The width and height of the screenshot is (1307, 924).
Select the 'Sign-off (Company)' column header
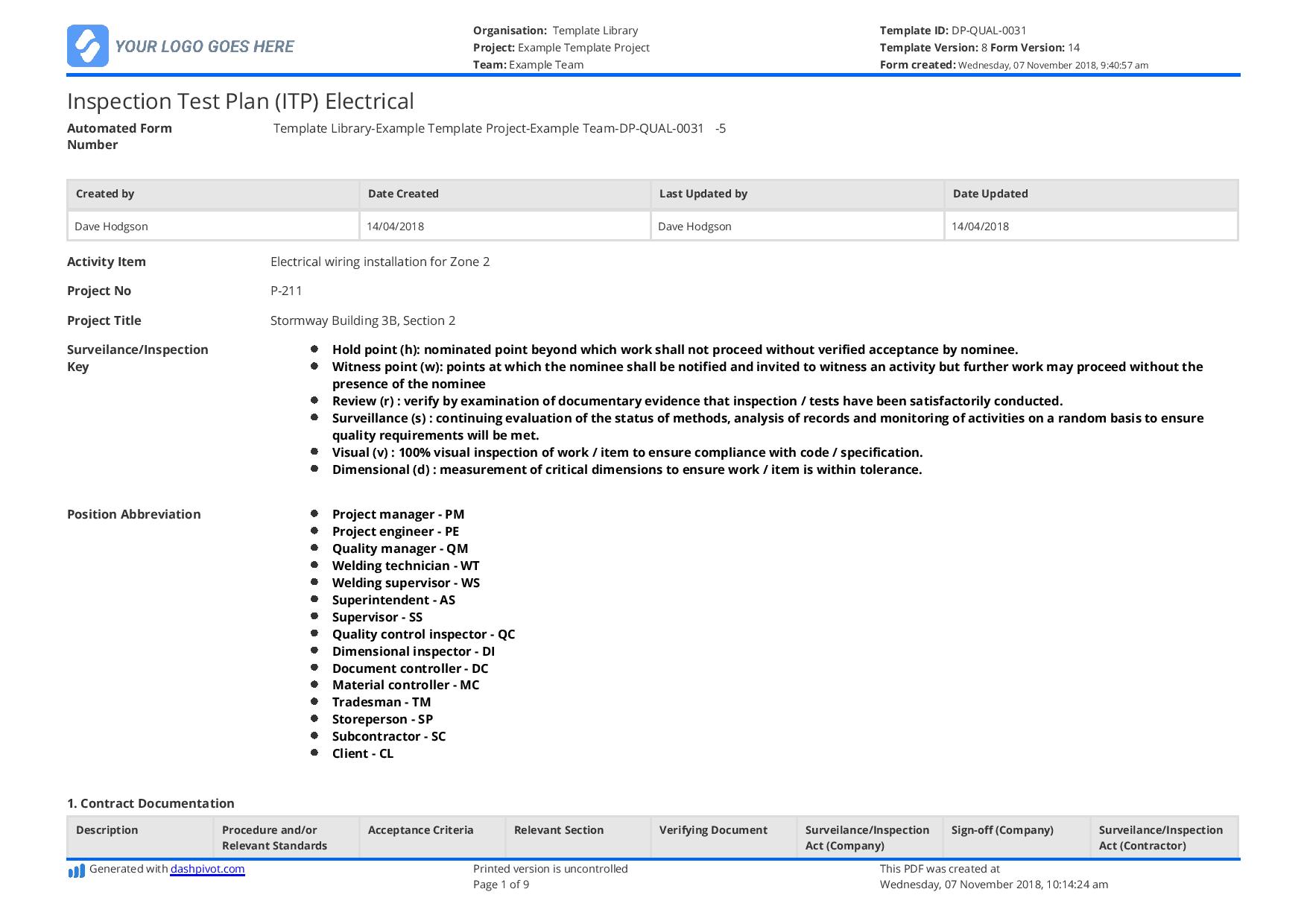coord(1001,830)
